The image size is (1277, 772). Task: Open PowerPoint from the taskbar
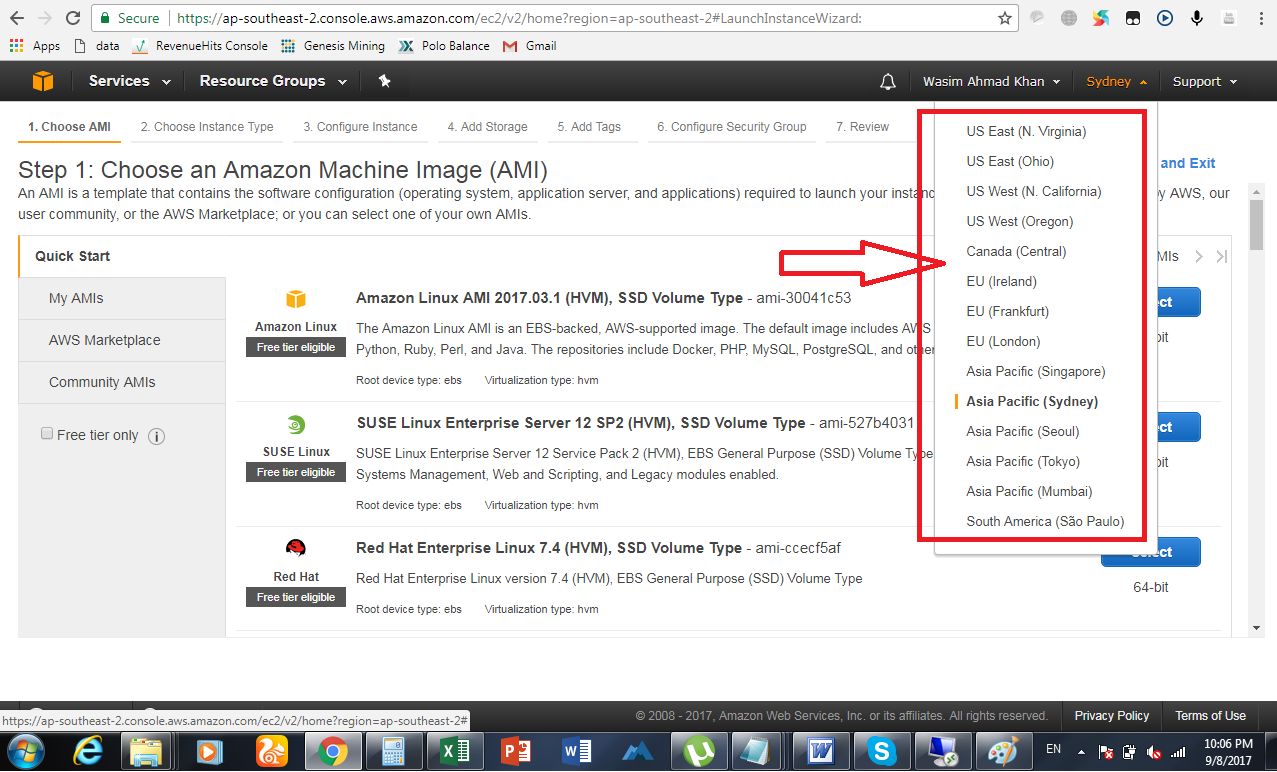point(517,750)
